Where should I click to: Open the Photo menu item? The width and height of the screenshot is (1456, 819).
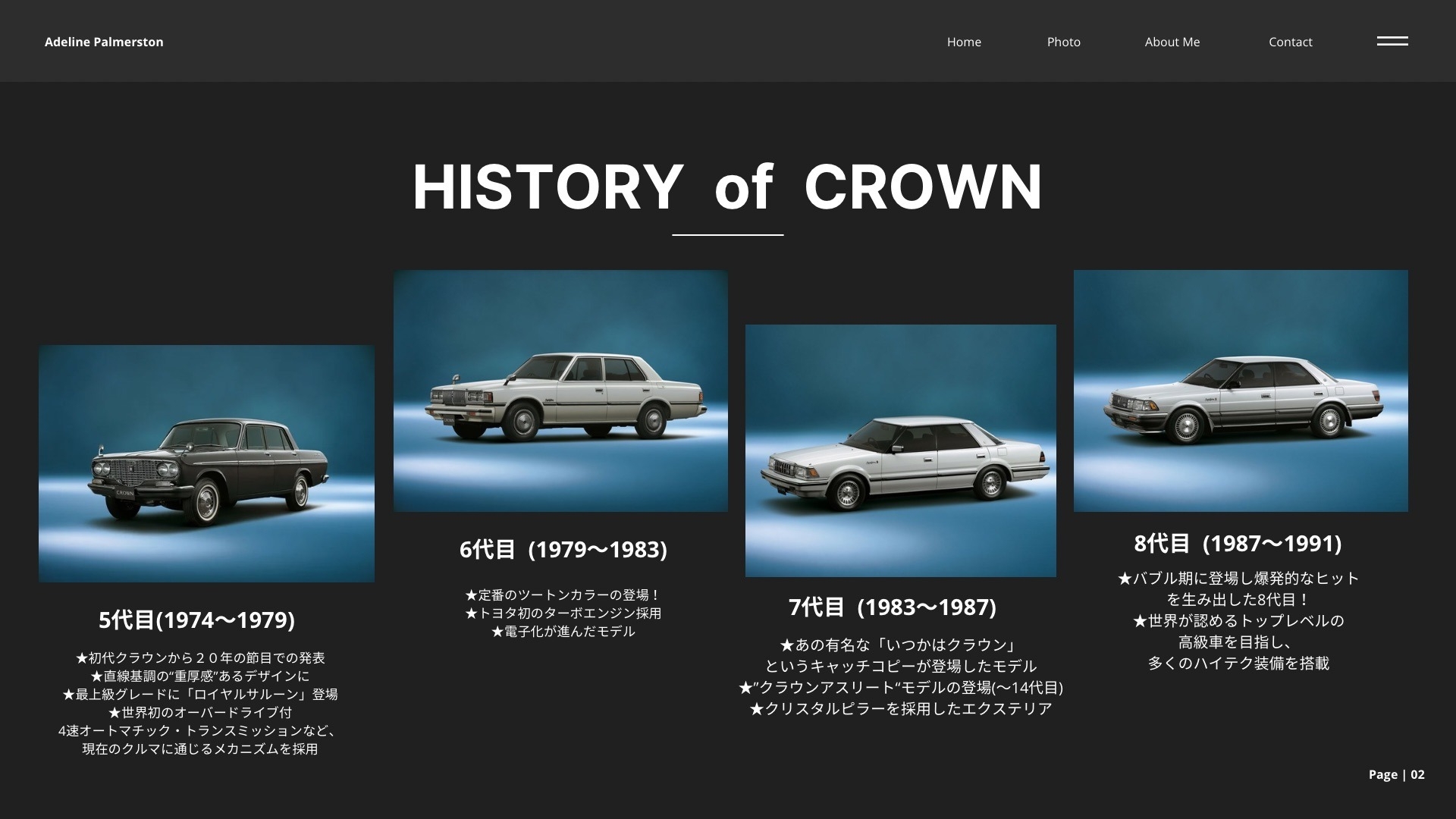pyautogui.click(x=1063, y=42)
